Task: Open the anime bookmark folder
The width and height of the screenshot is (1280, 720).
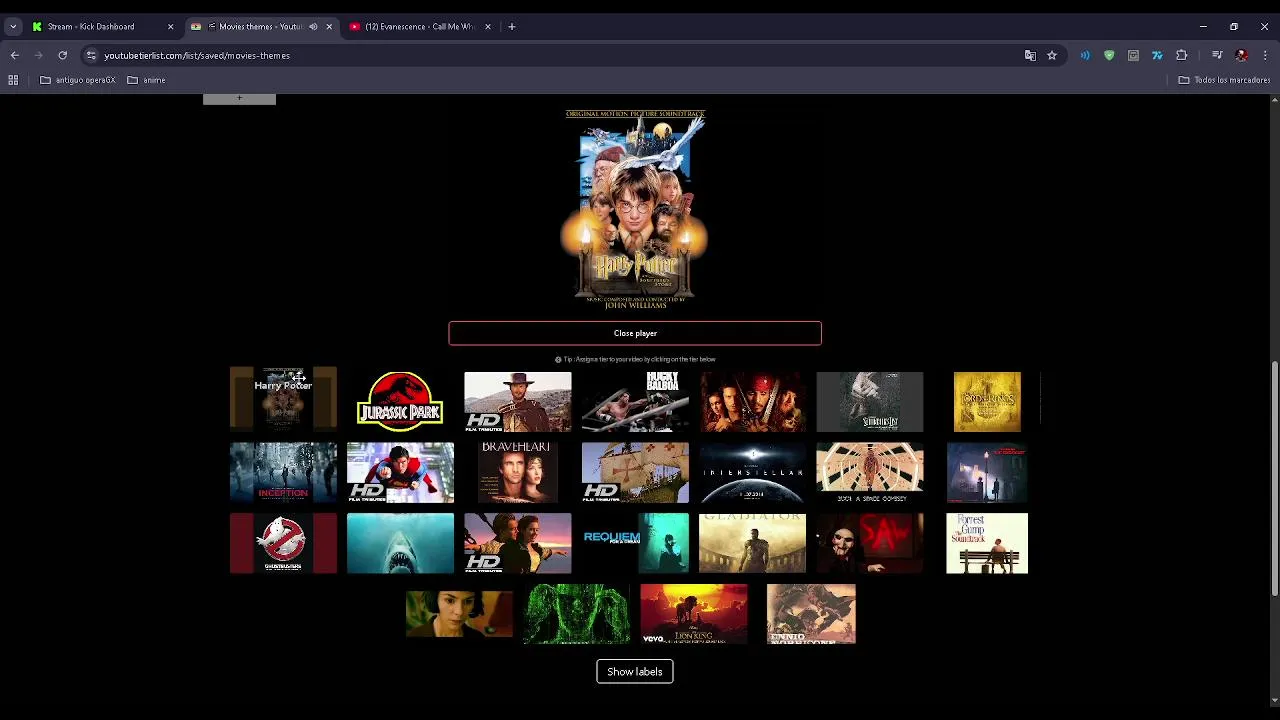Action: [x=147, y=80]
